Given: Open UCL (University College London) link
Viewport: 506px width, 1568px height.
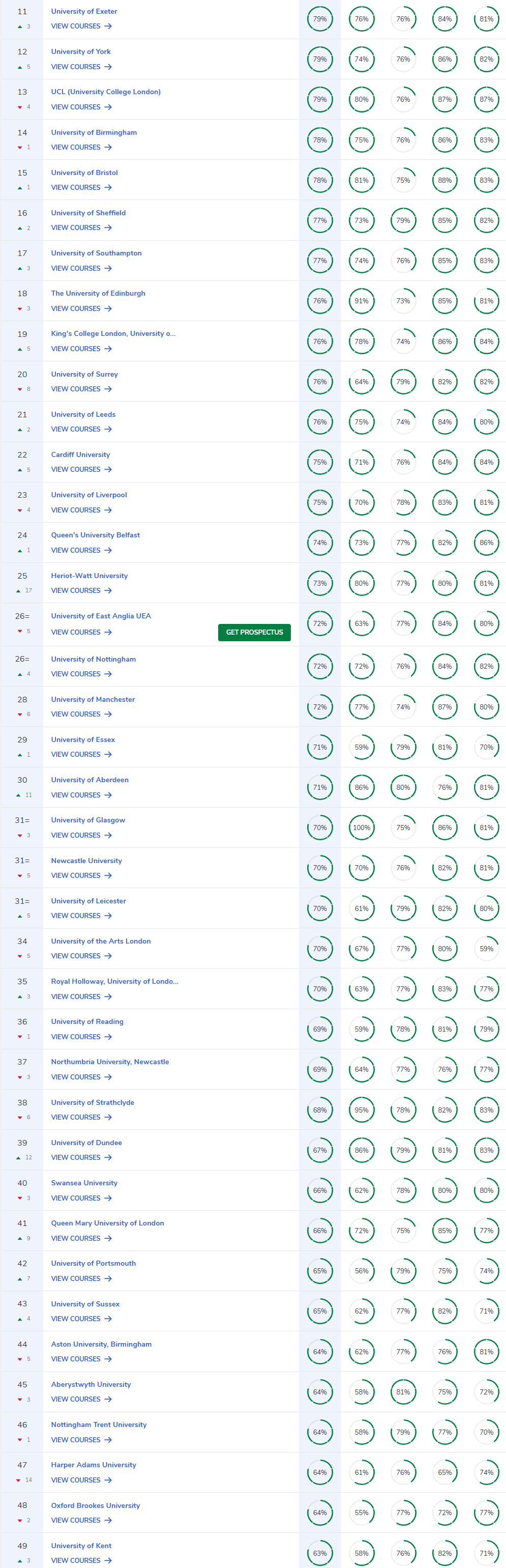Looking at the screenshot, I should [x=106, y=92].
